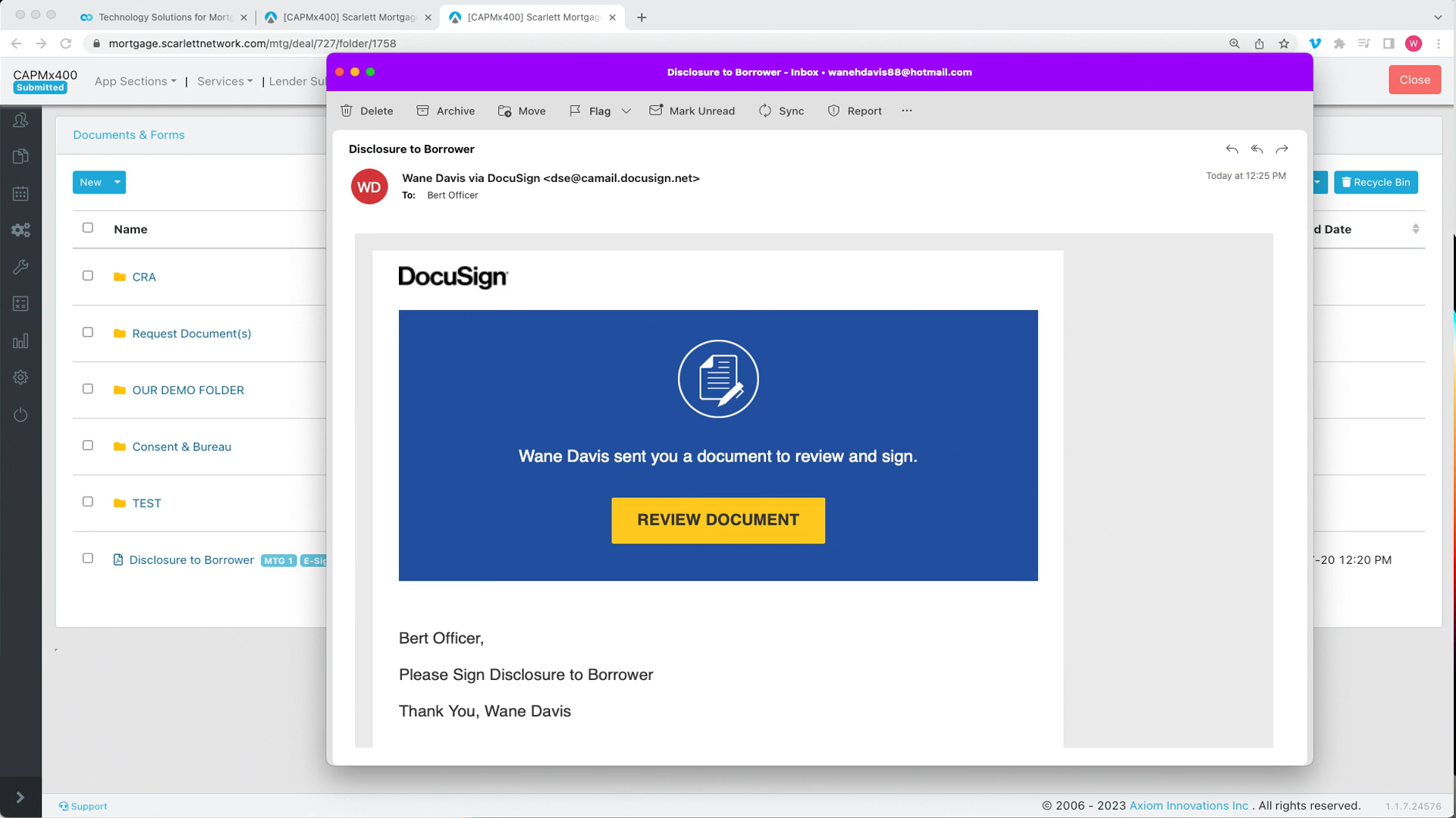Click the power logout icon in sidebar
The image size is (1456, 818).
(20, 414)
